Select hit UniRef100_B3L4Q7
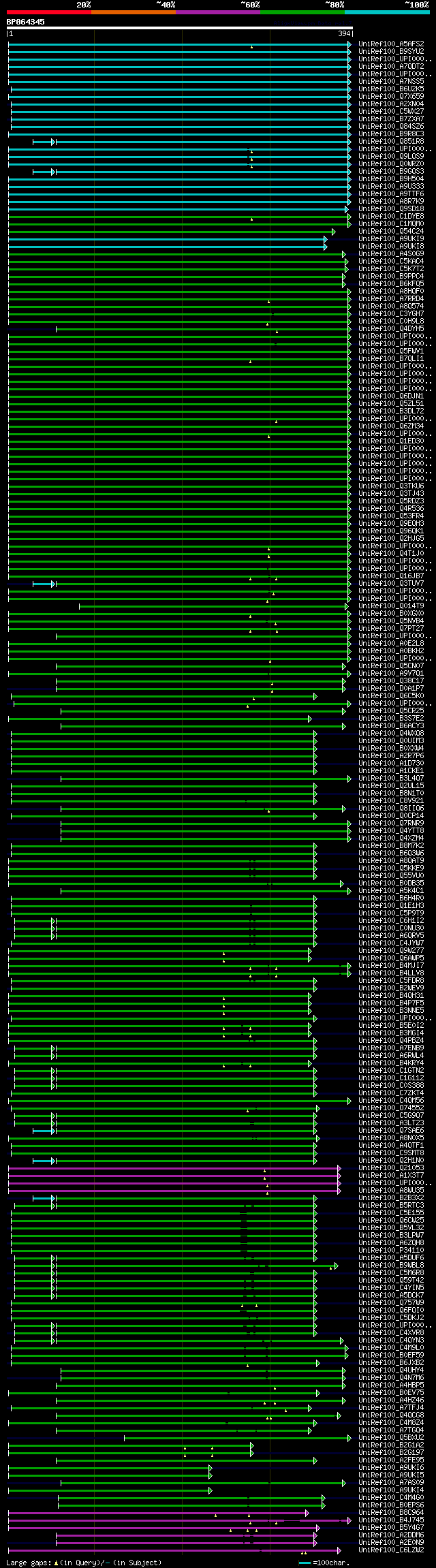Image resolution: width=436 pixels, height=1568 pixels. 391,778
